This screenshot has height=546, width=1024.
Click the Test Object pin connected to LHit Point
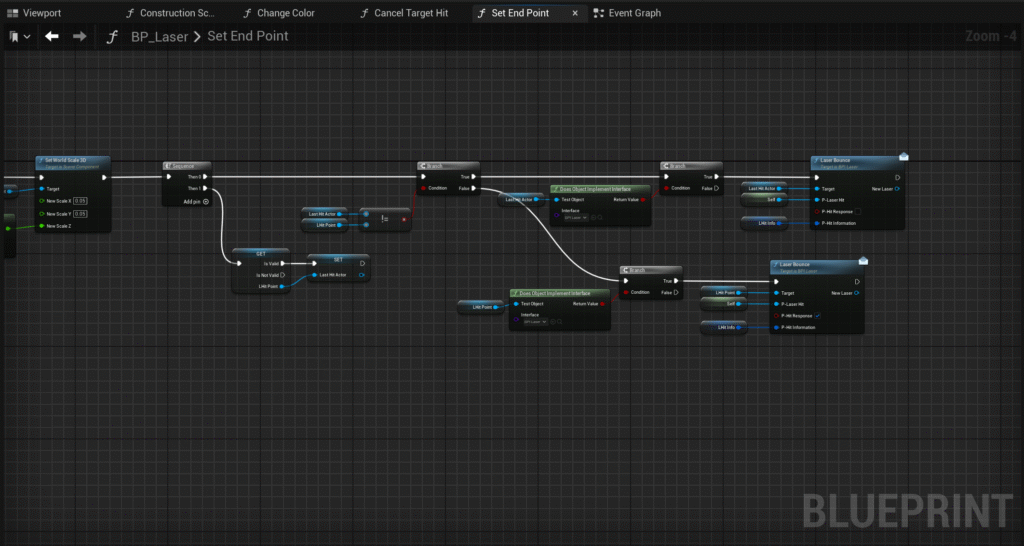(x=515, y=304)
